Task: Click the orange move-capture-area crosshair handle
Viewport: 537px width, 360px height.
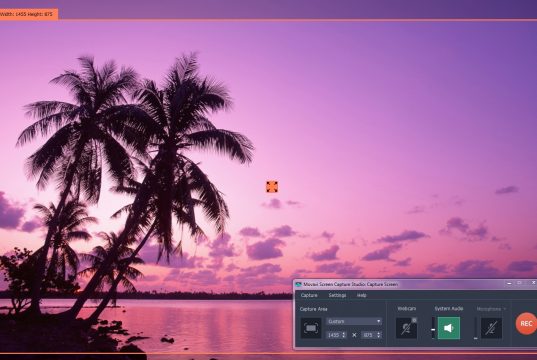Action: (272, 187)
